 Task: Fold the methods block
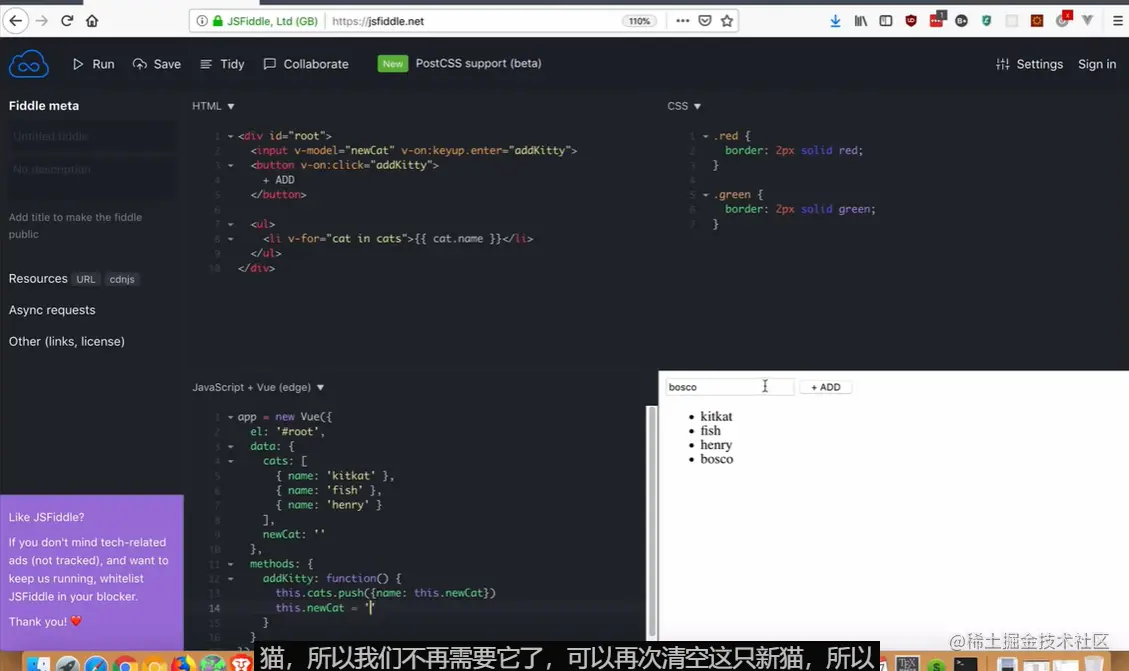pos(230,564)
